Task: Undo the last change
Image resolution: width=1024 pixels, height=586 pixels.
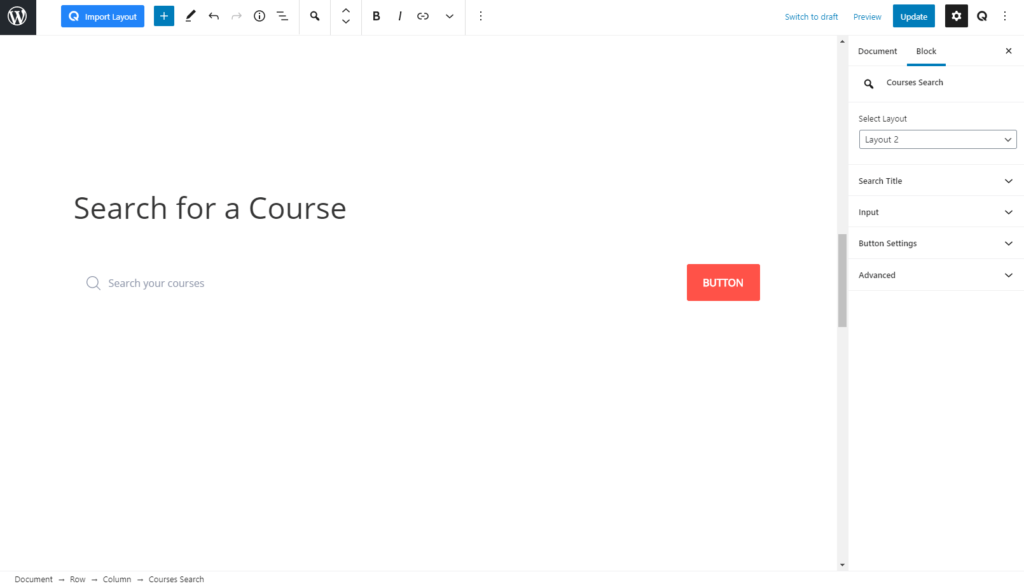Action: 214,16
